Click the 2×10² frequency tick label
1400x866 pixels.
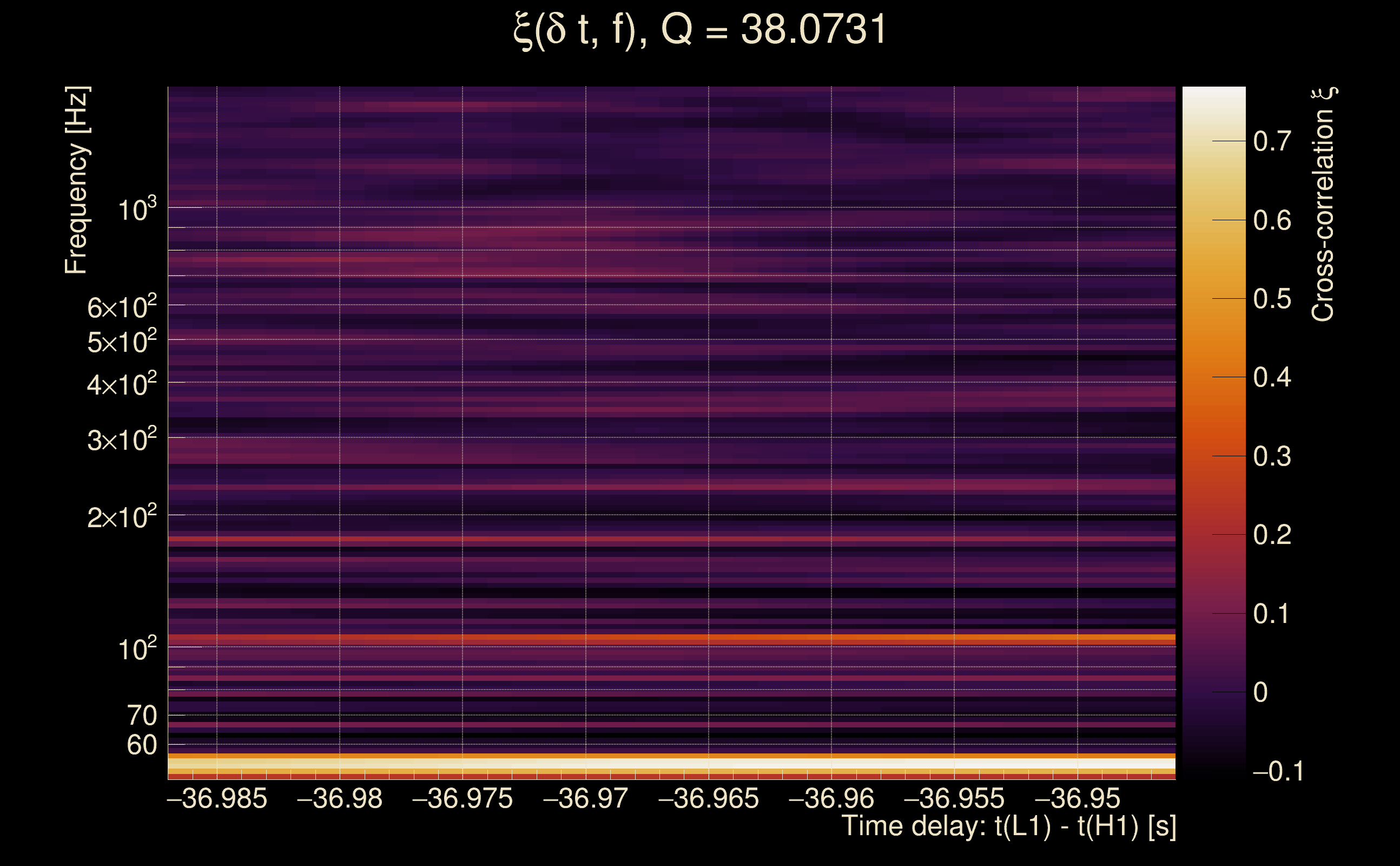coord(122,518)
